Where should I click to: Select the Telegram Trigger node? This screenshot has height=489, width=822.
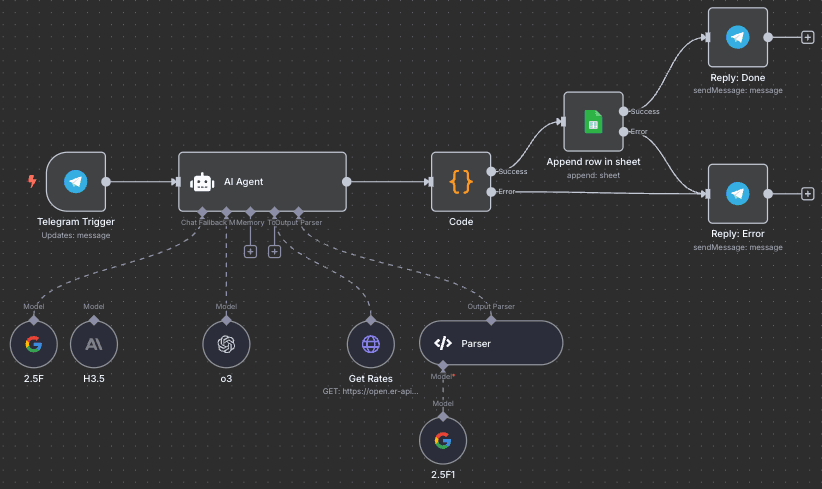pos(76,182)
